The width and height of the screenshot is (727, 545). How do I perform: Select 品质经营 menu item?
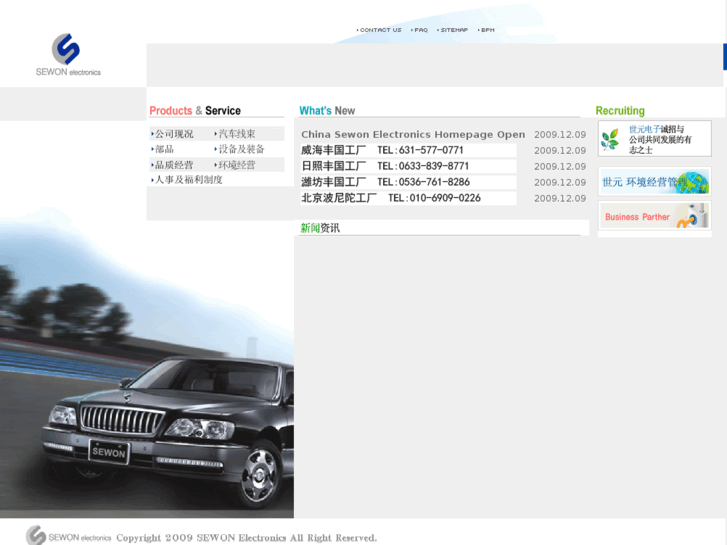[172, 165]
